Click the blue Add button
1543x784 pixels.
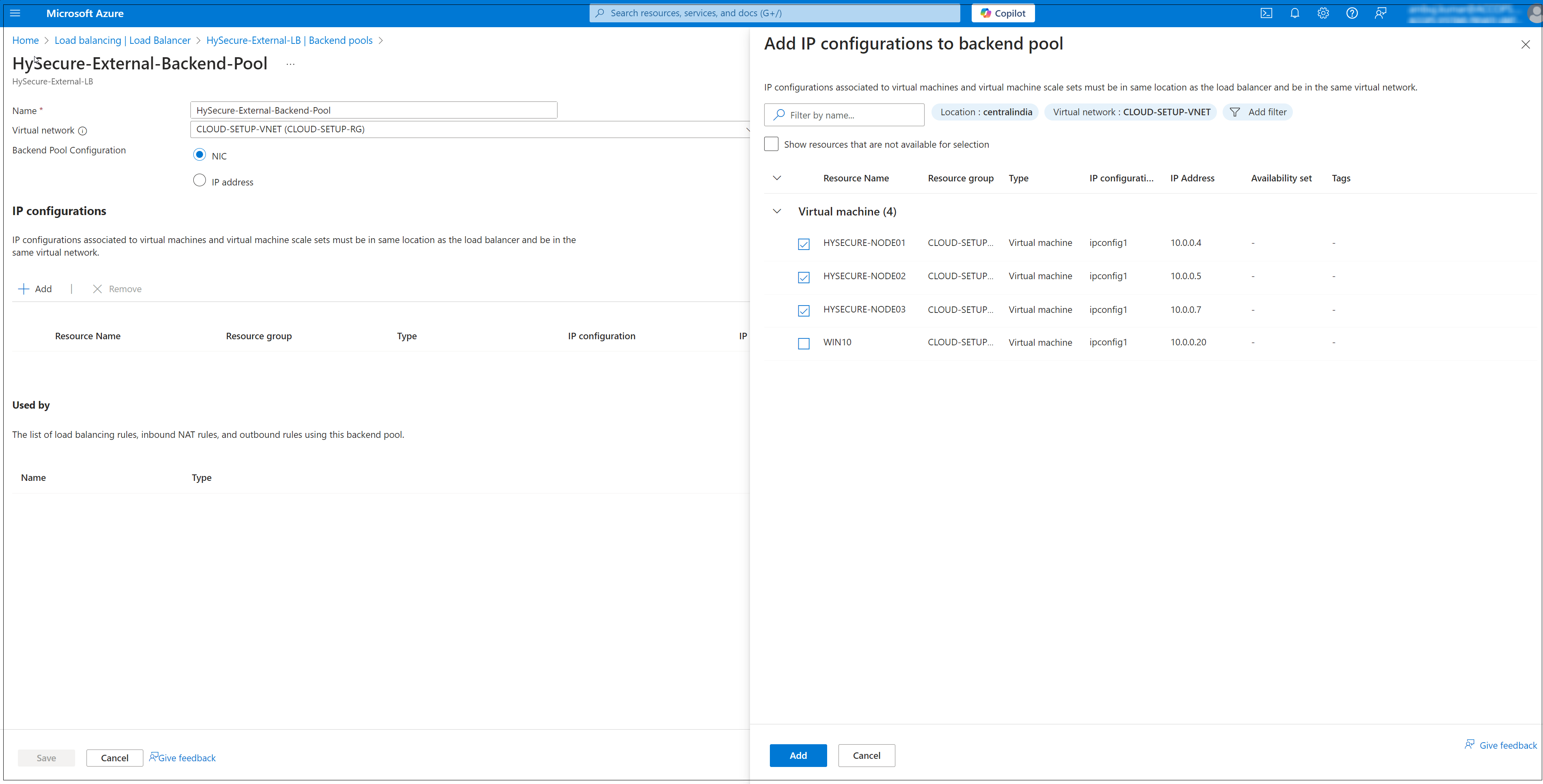tap(798, 755)
